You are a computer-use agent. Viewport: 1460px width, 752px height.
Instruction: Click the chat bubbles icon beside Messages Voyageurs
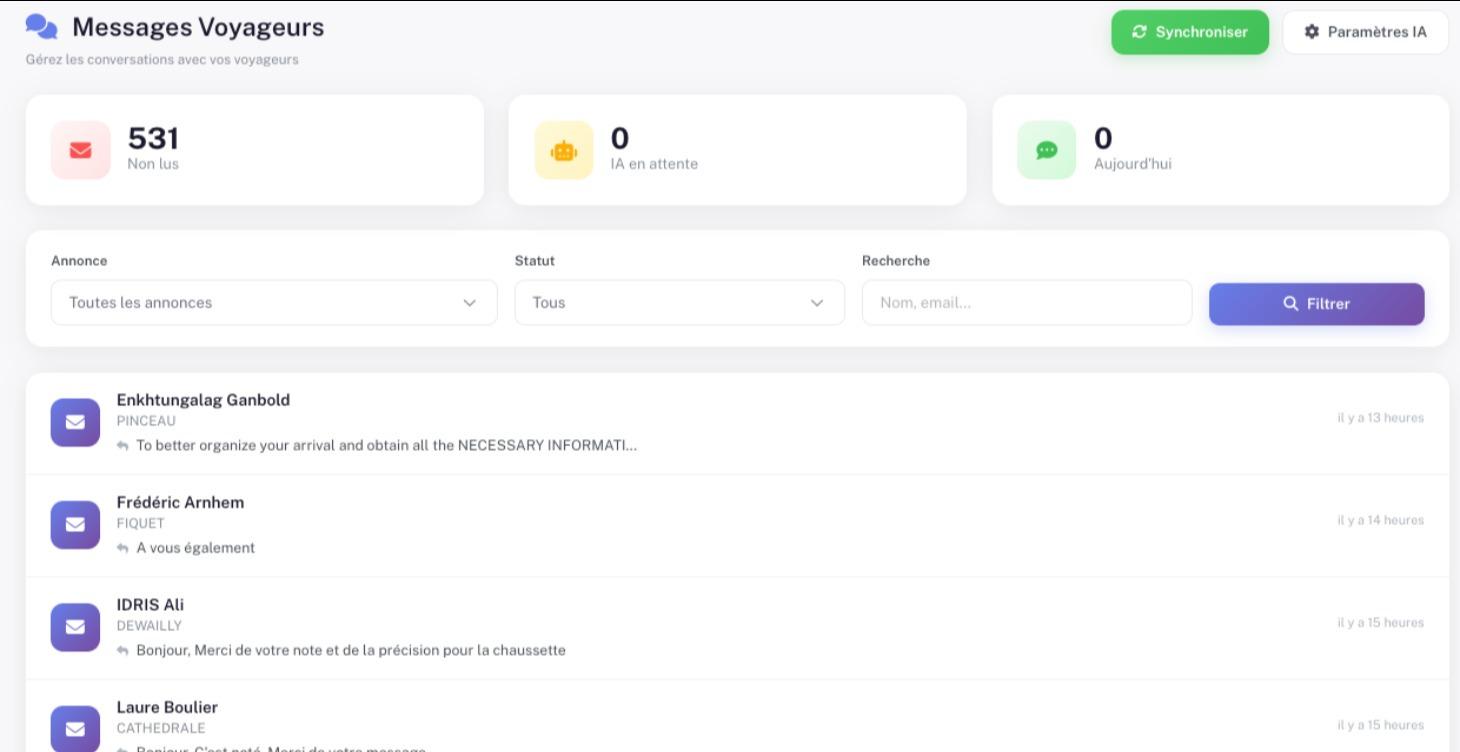coord(41,27)
